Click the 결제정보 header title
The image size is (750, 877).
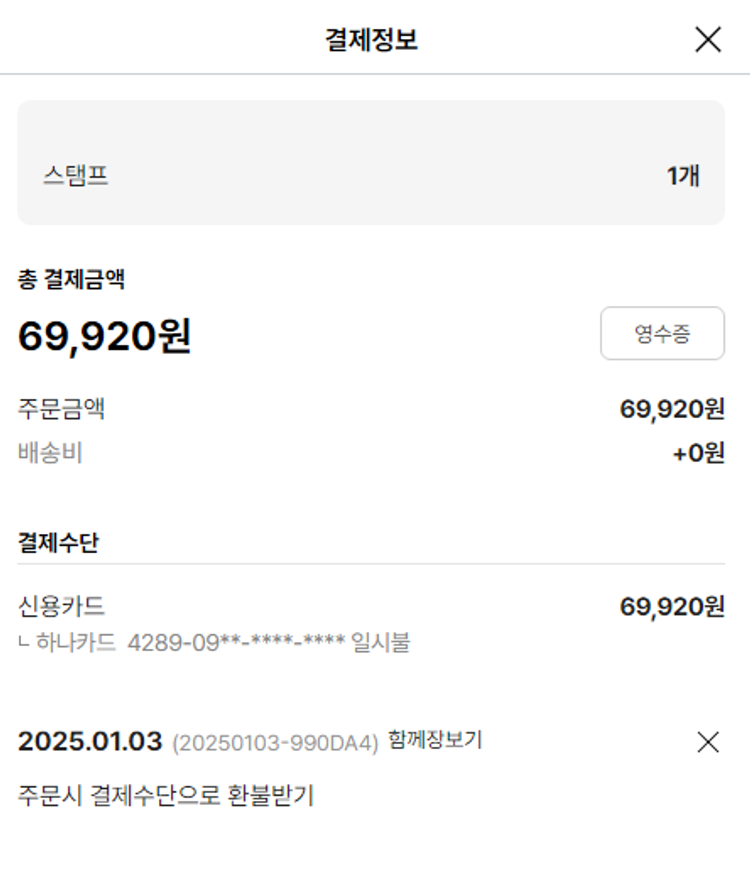pyautogui.click(x=371, y=39)
